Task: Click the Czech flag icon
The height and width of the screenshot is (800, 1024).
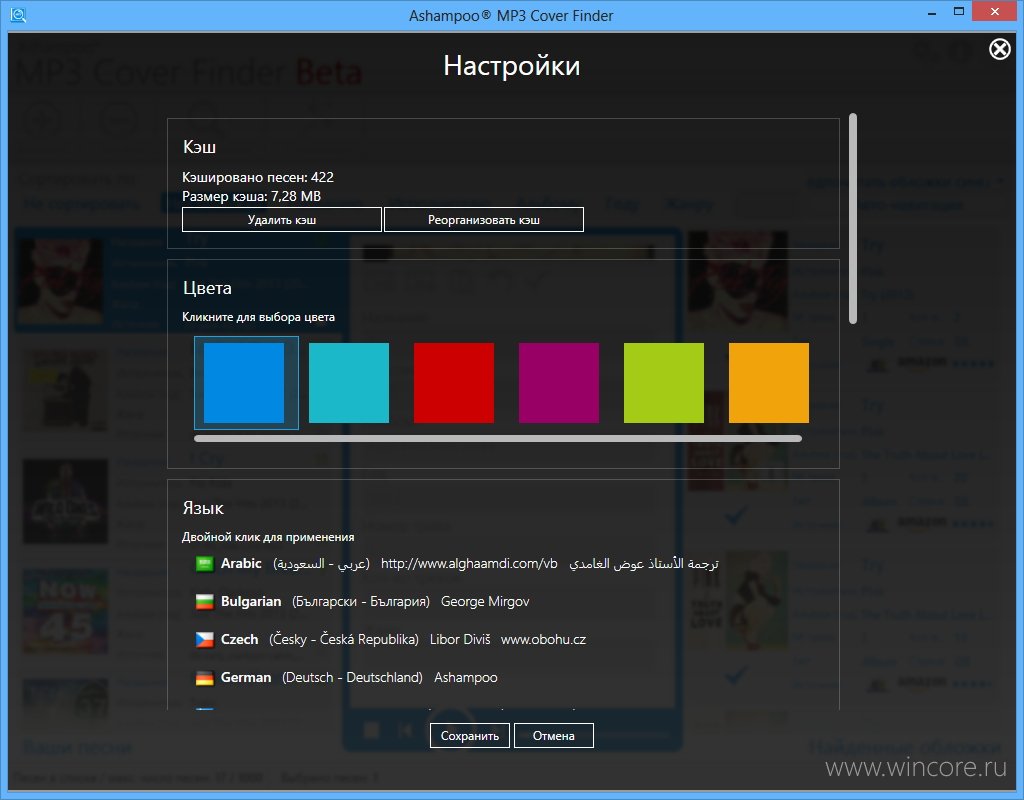Action: coord(204,639)
